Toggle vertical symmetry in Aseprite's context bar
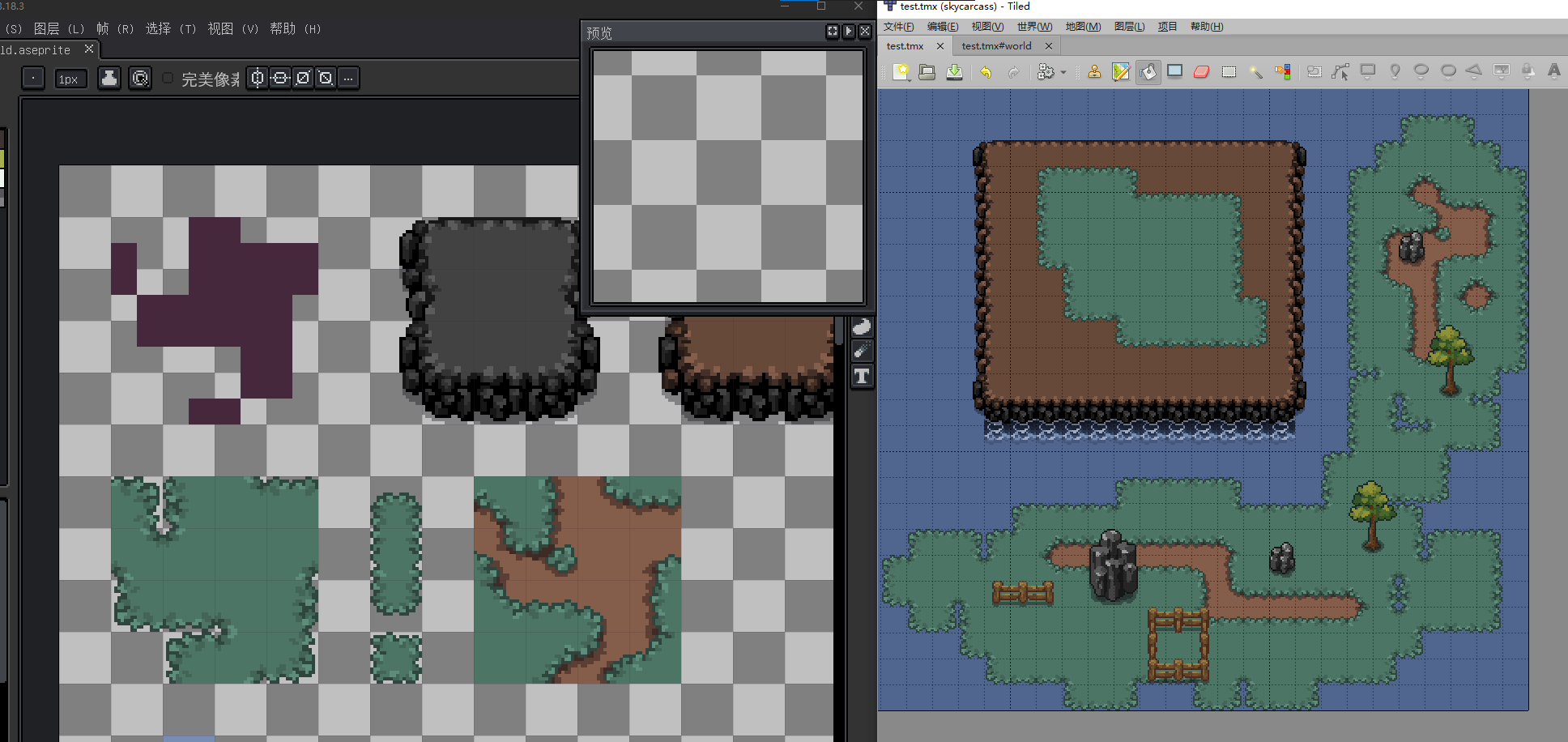The height and width of the screenshot is (742, 1568). click(280, 78)
